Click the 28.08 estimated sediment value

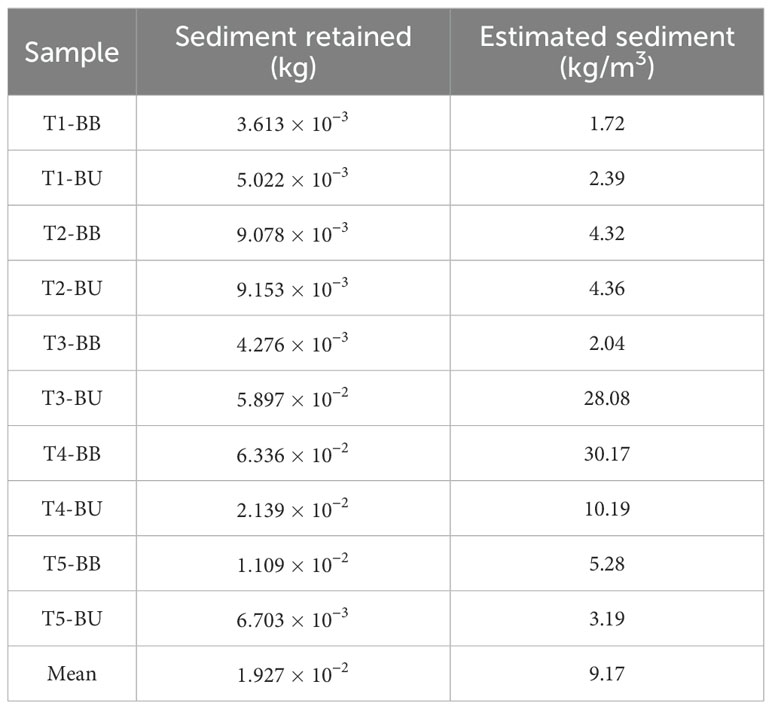point(607,398)
